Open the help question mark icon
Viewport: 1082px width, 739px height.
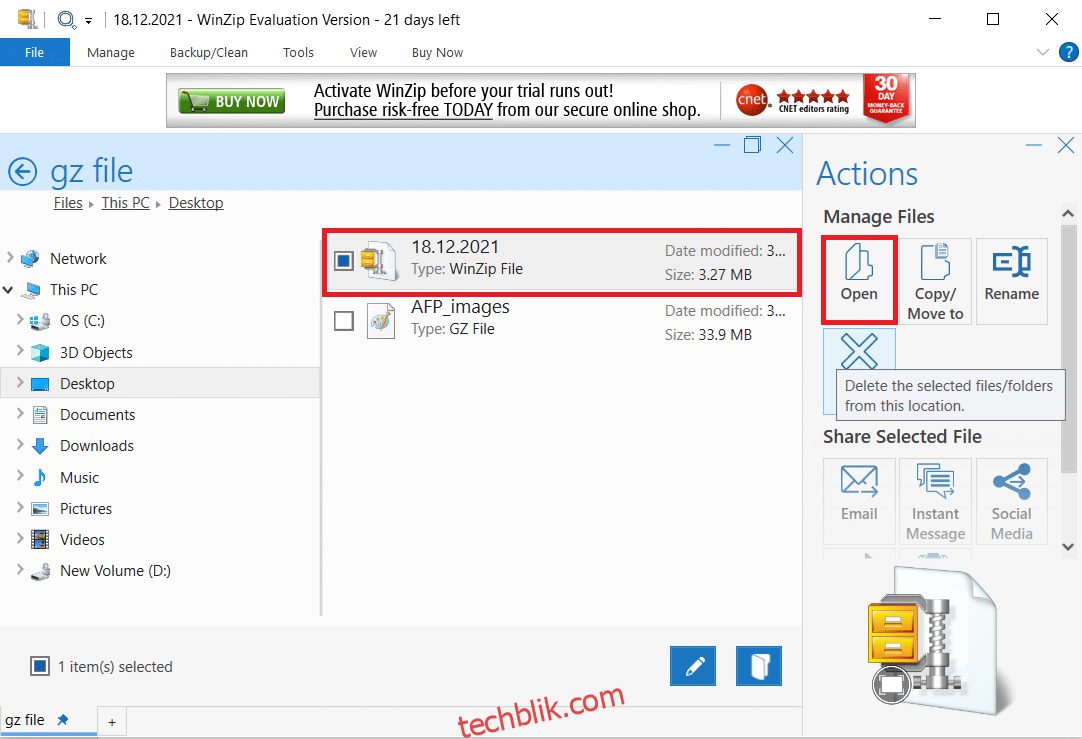[x=1068, y=52]
